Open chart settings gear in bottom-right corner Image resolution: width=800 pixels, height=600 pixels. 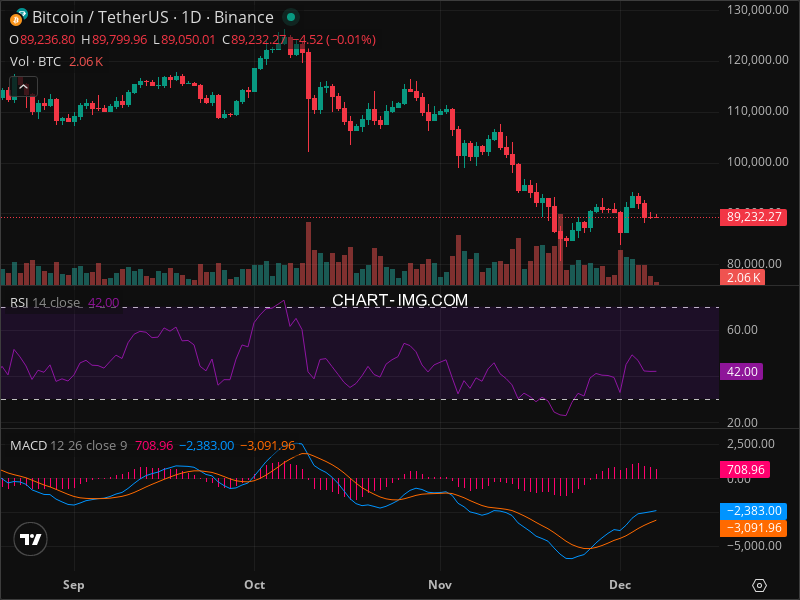click(760, 585)
